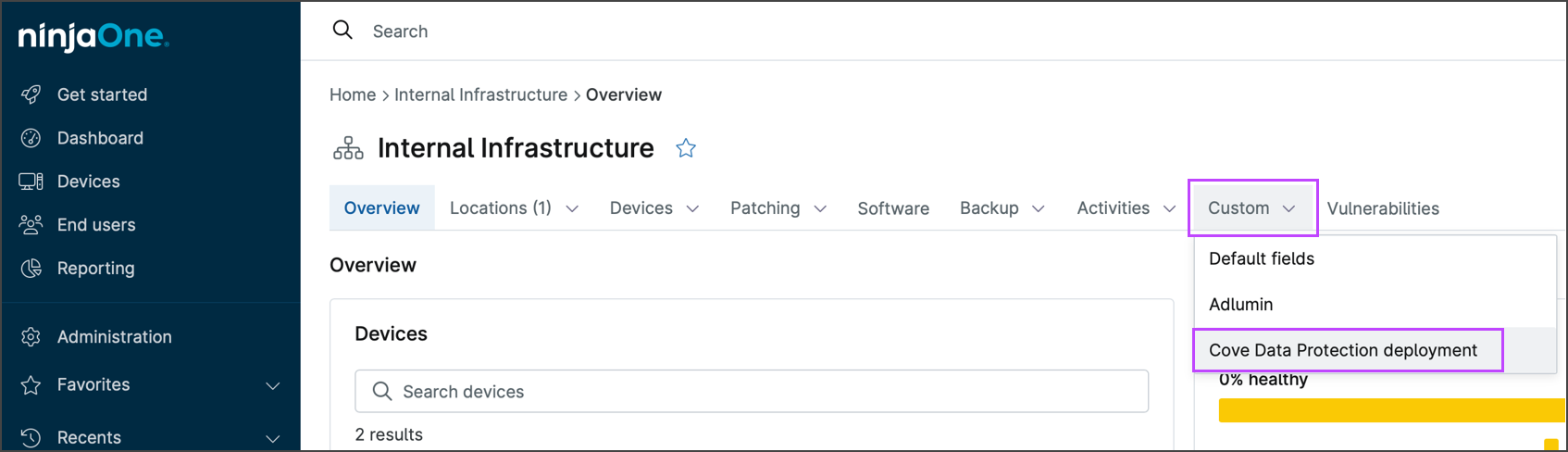Click the Search devices input field
Viewport: 1568px width, 452px height.
click(752, 392)
